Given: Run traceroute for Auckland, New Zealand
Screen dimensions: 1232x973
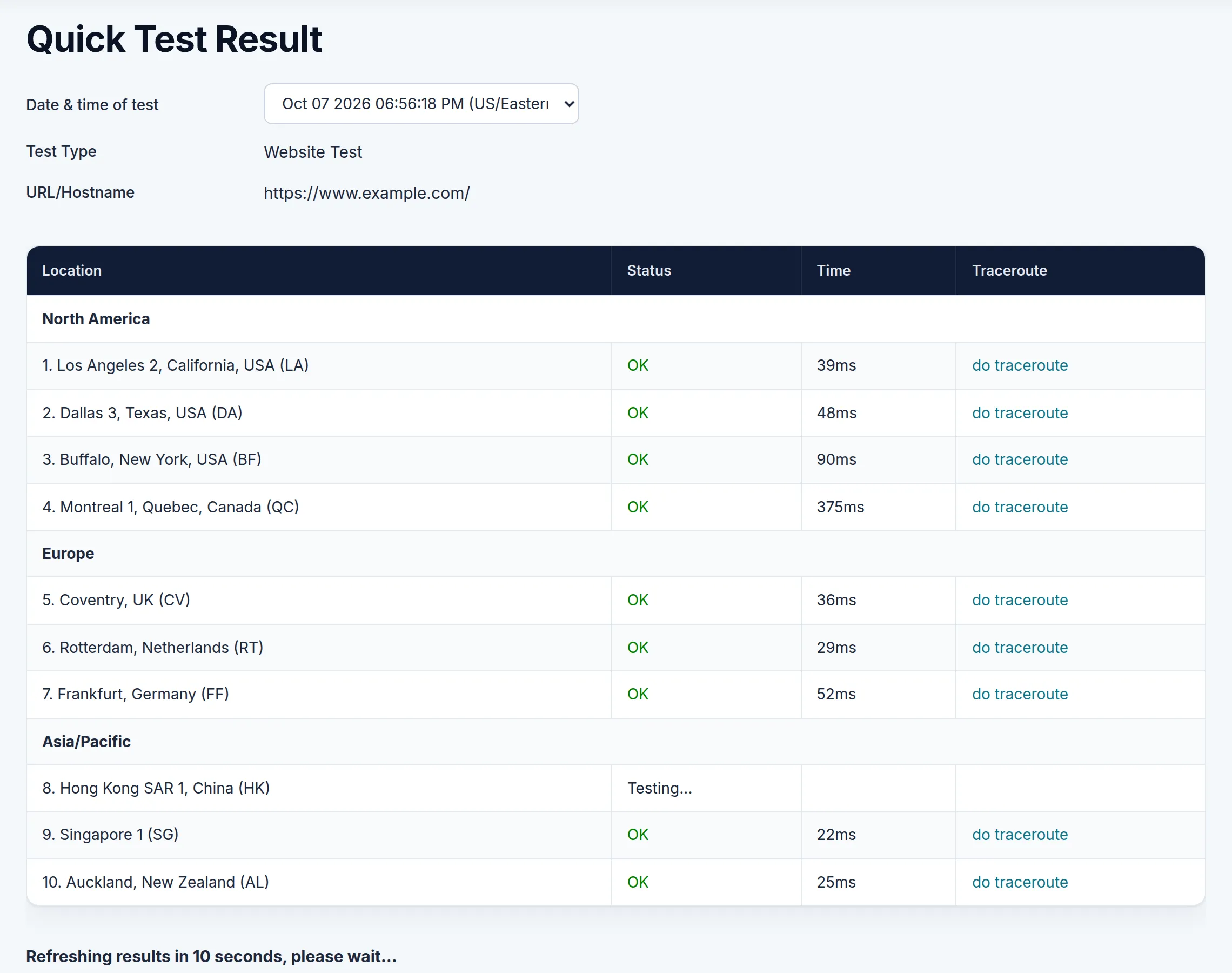Looking at the screenshot, I should coord(1020,882).
